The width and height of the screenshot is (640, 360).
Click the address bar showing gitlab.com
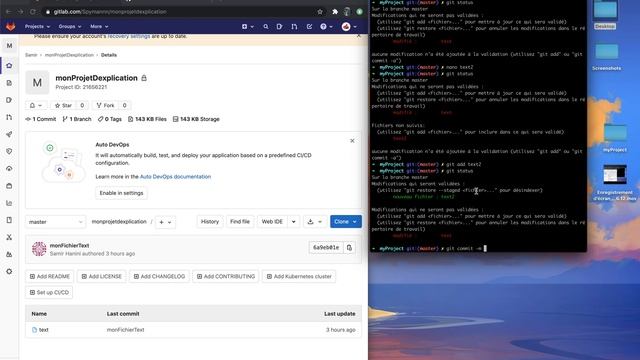click(180, 12)
